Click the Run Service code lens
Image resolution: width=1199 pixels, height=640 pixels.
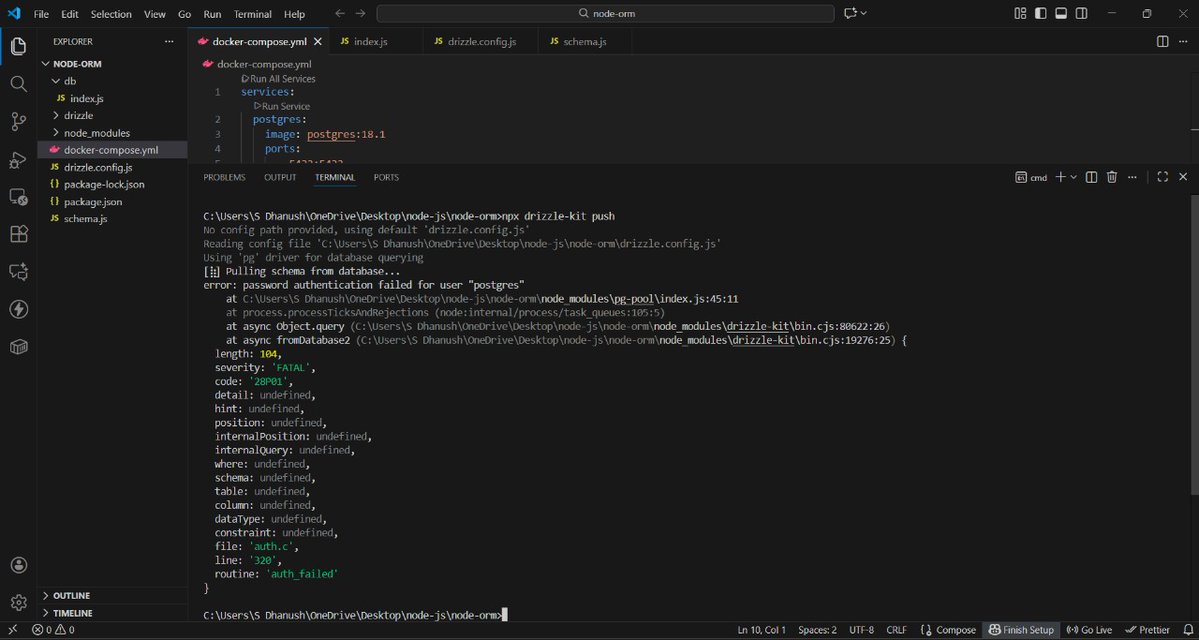point(281,106)
